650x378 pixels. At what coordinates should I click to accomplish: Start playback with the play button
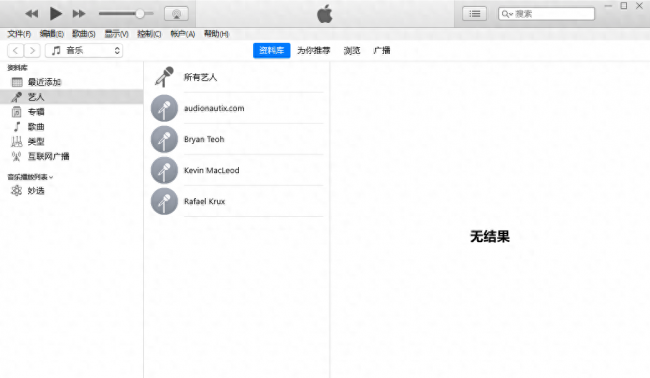coord(56,14)
